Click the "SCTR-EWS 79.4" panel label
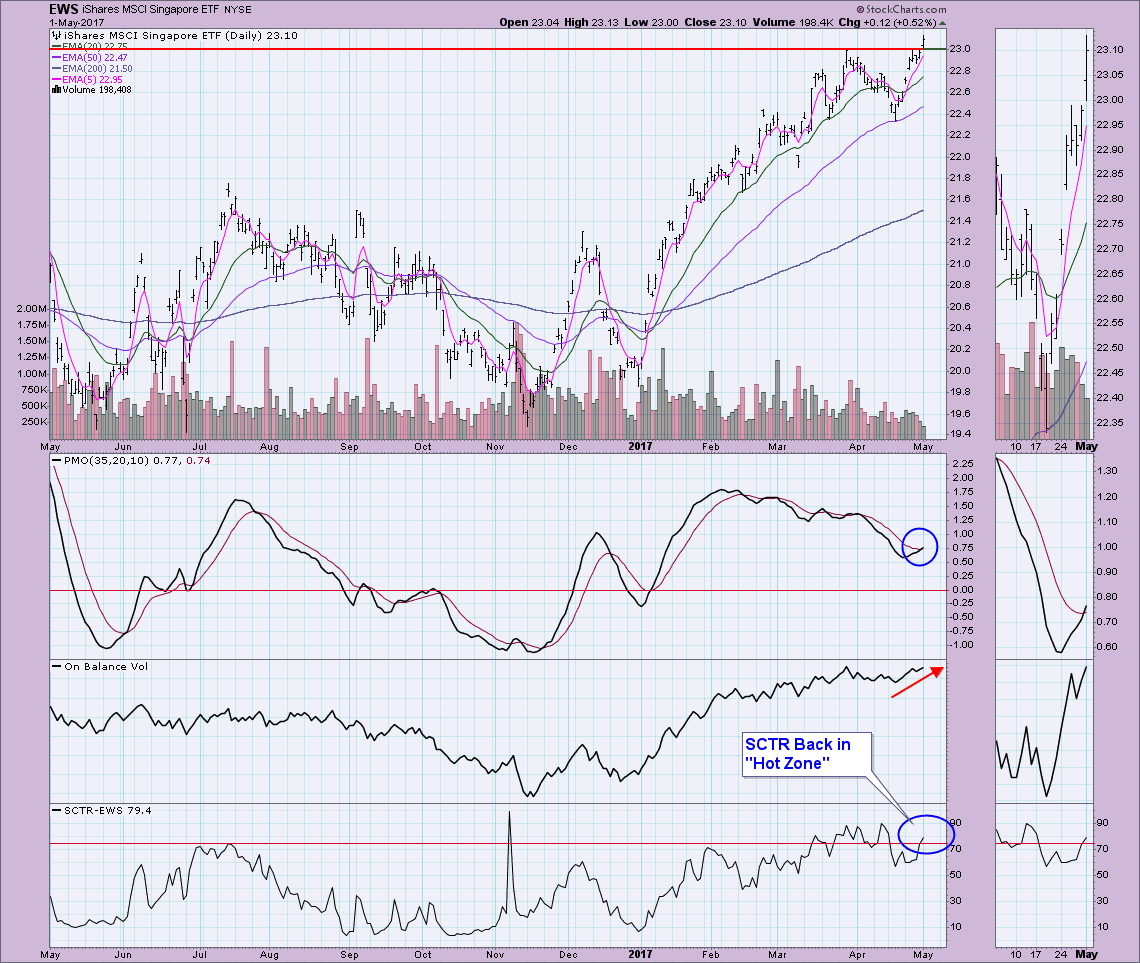 [108, 810]
